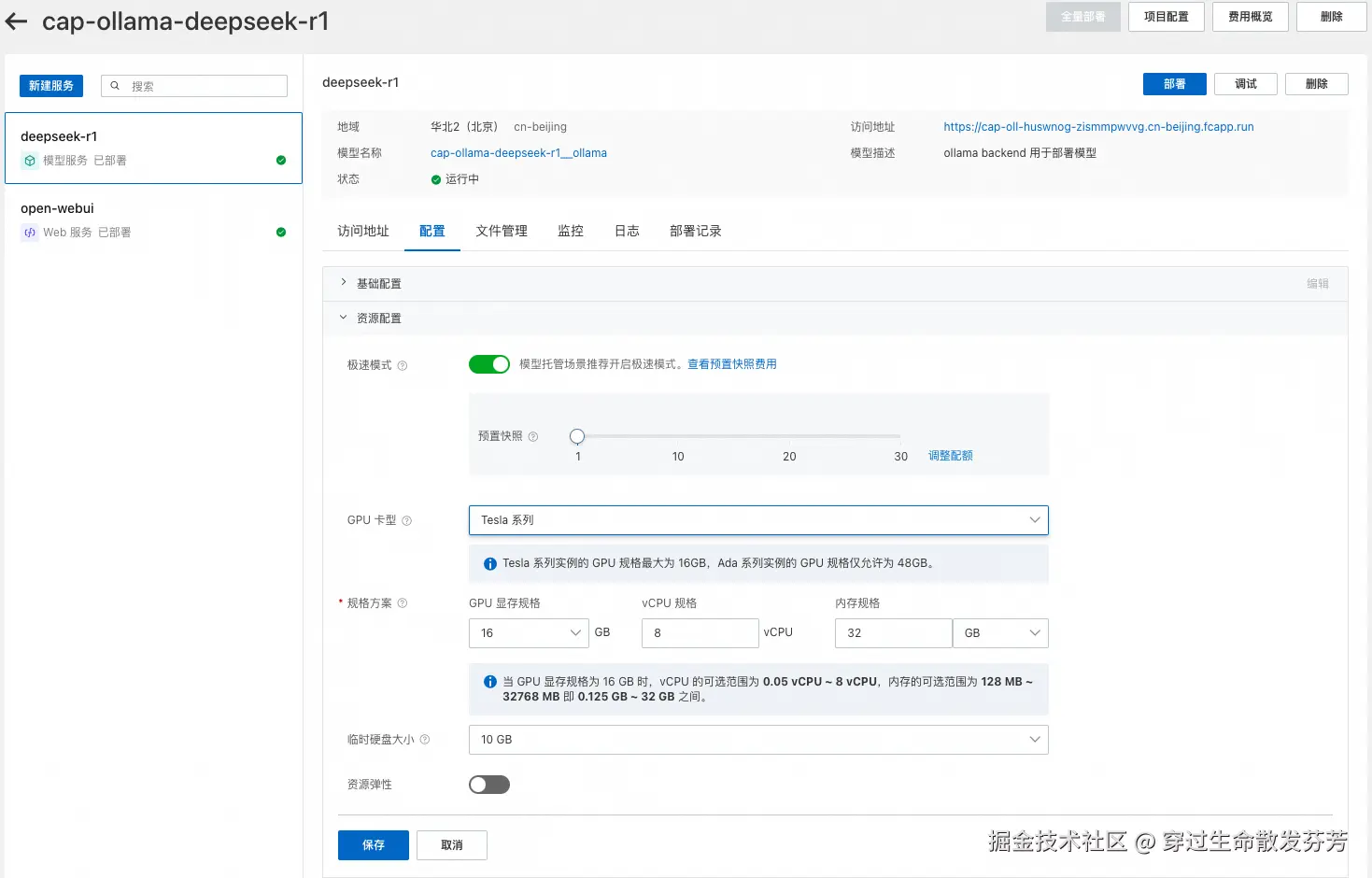The height and width of the screenshot is (878, 1372).
Task: Switch to the 监控 tab
Action: click(x=571, y=231)
